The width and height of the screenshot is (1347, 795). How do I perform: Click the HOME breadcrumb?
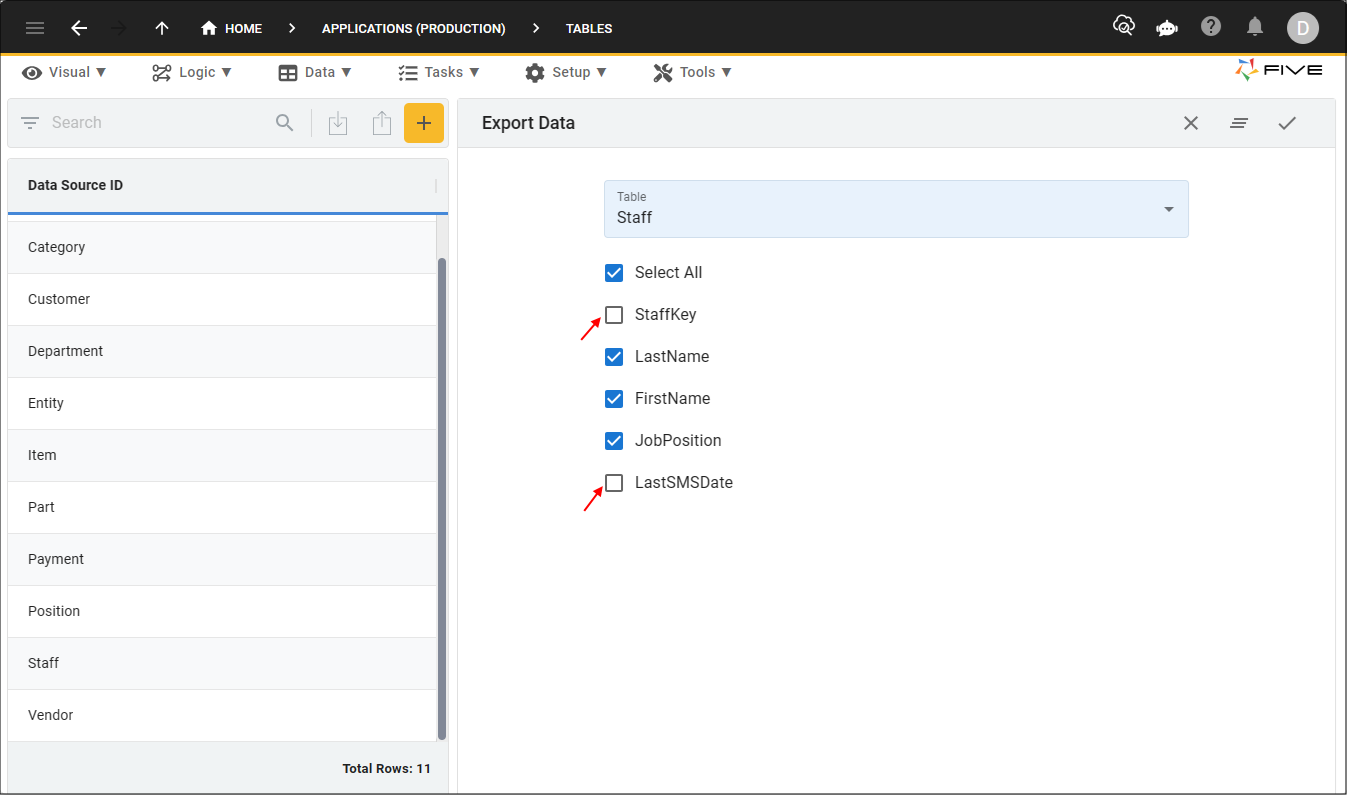point(232,28)
